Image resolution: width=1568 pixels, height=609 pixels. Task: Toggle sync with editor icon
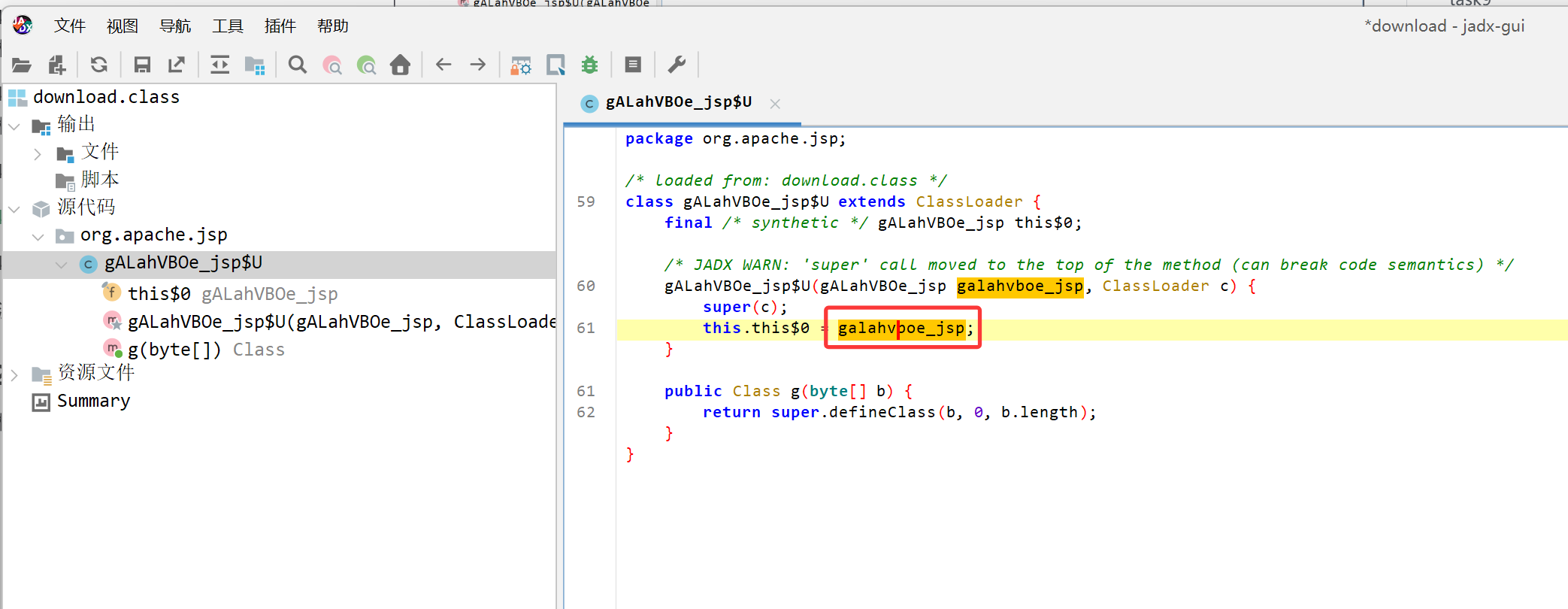[x=219, y=65]
